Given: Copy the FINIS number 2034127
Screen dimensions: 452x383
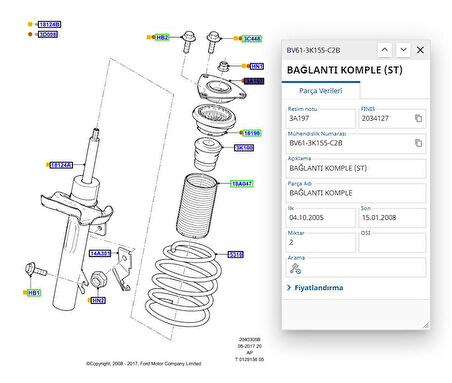Looking at the screenshot, I should coord(418,118).
